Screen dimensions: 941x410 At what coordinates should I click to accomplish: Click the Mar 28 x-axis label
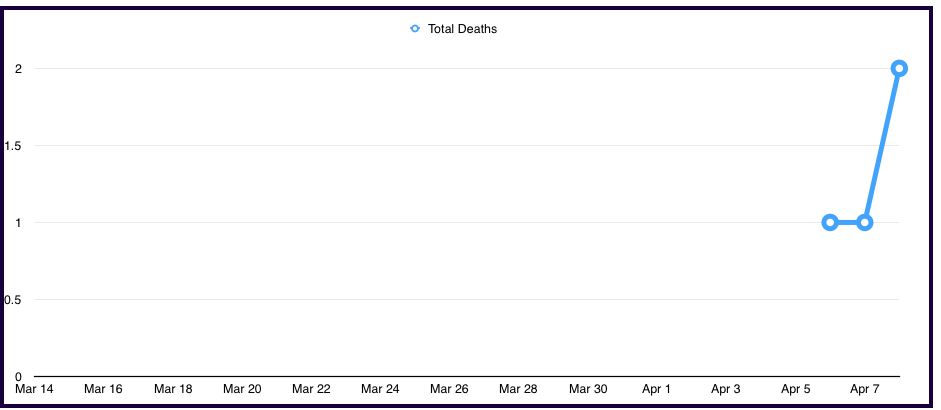(518, 389)
